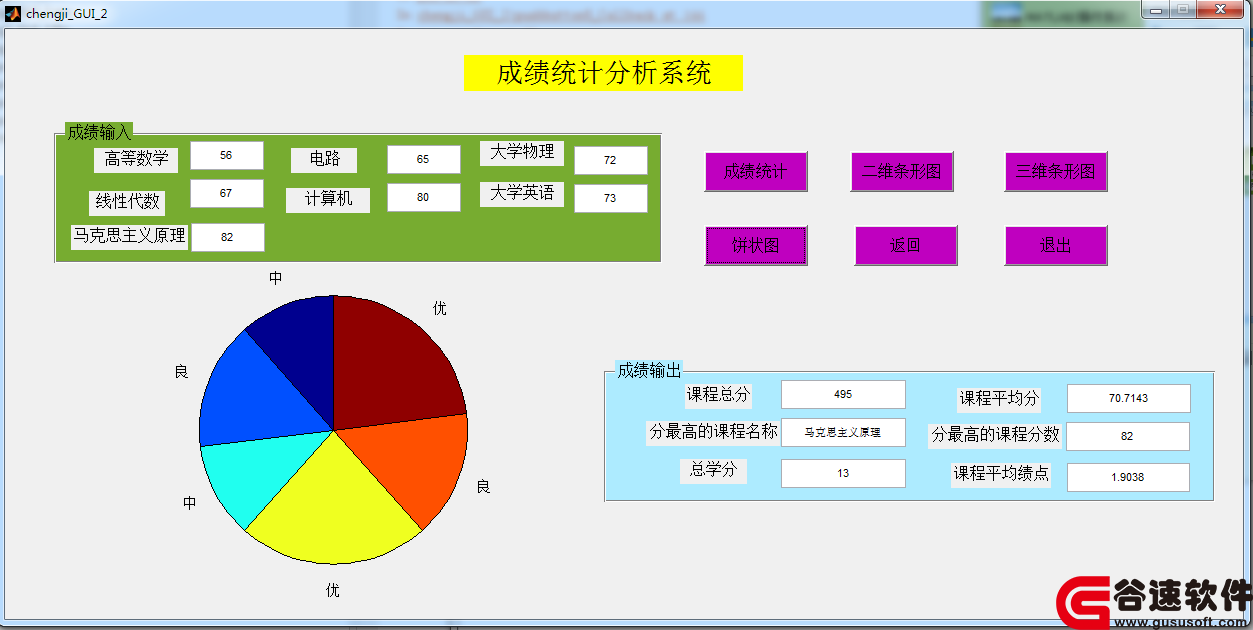Select the 电路 score field showing 65
The height and width of the screenshot is (630, 1253).
[424, 159]
